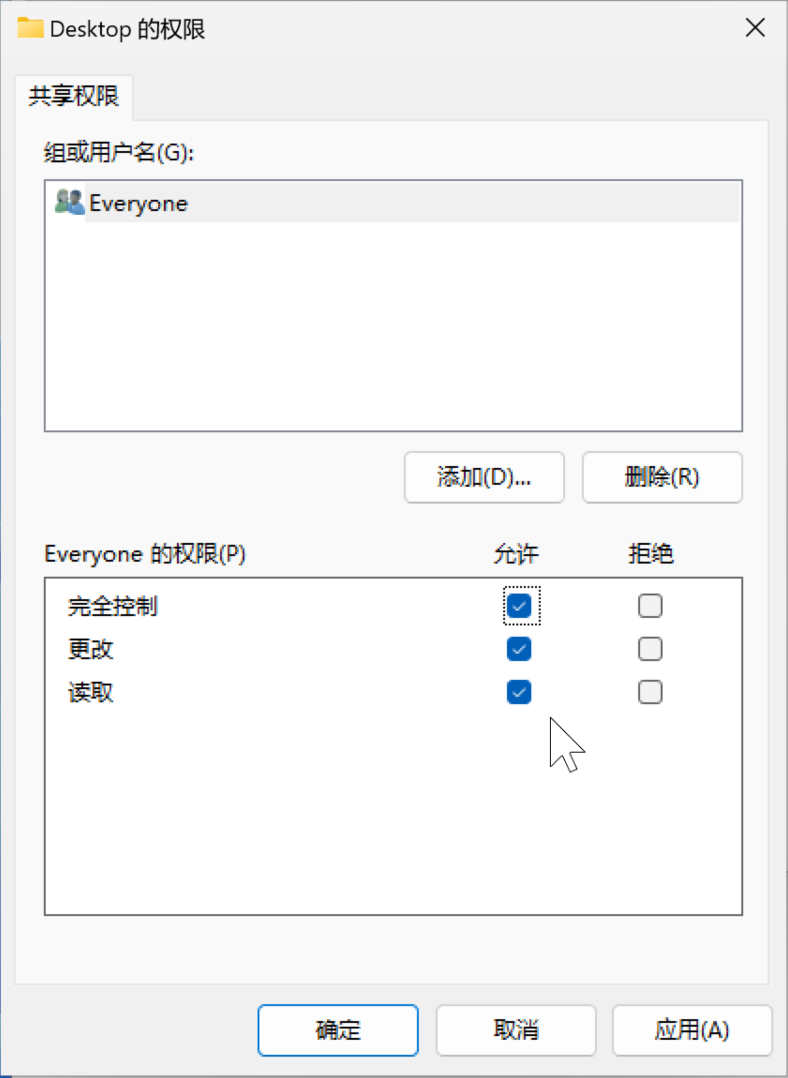This screenshot has width=788, height=1078.
Task: Uncheck 允许 for 完全控制
Action: 519,605
